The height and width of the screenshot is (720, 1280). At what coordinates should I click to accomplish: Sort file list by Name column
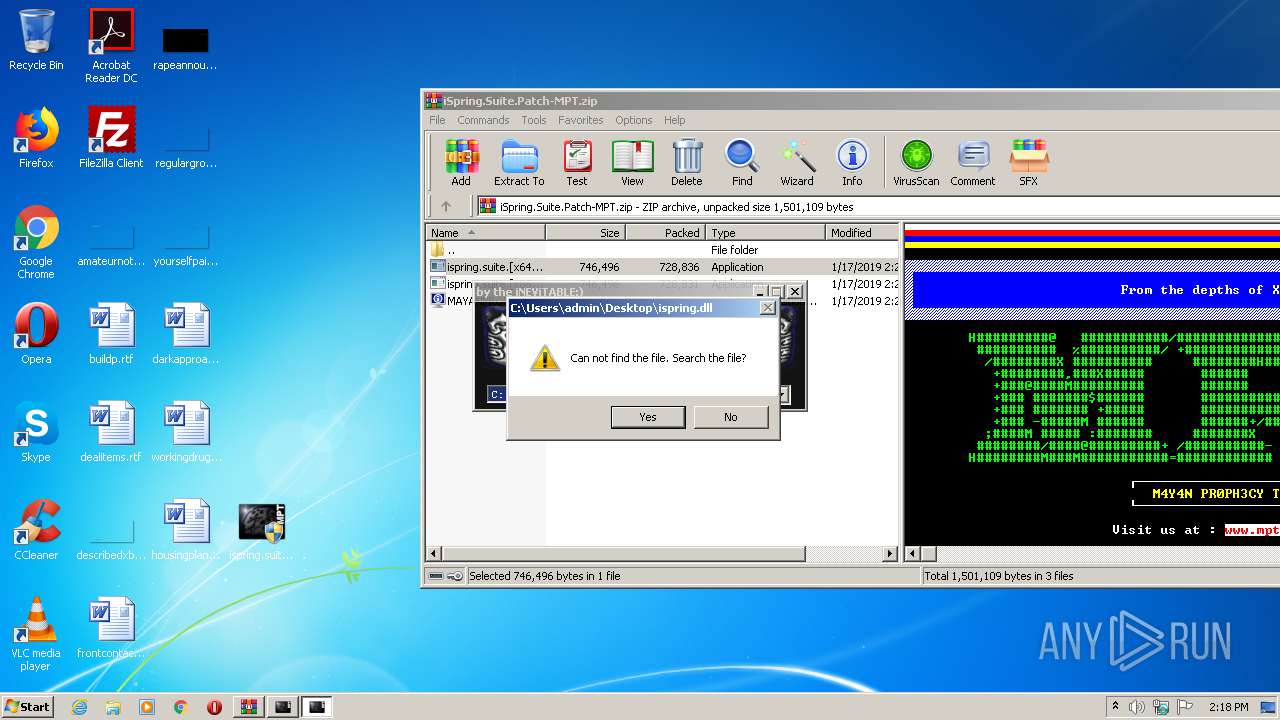(486, 232)
